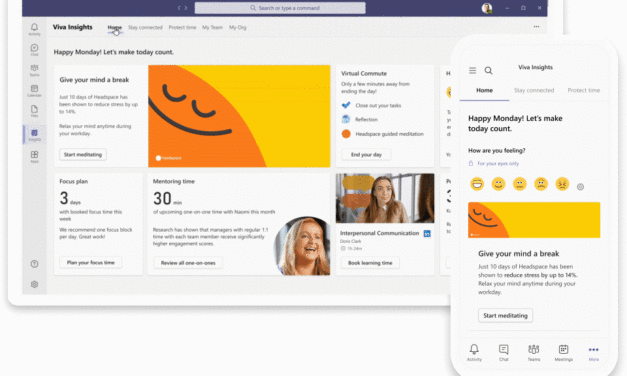Select mobile Home tab
The height and width of the screenshot is (376, 627).
pyautogui.click(x=484, y=90)
